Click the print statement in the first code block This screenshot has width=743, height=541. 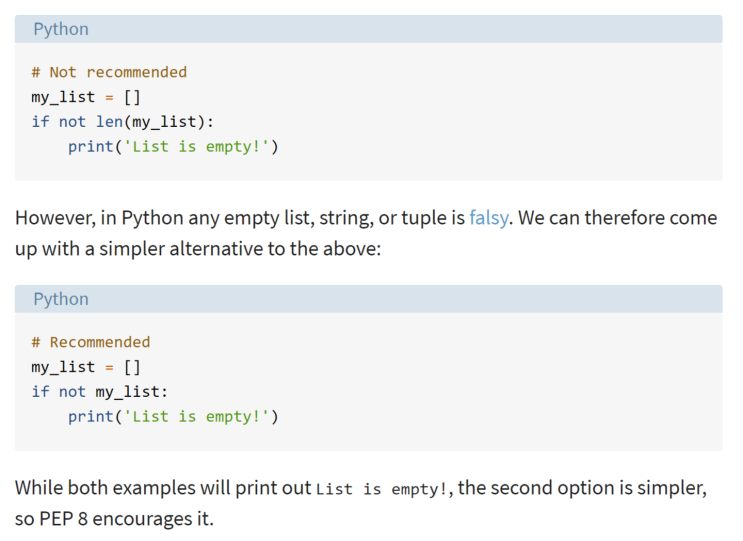tap(173, 147)
